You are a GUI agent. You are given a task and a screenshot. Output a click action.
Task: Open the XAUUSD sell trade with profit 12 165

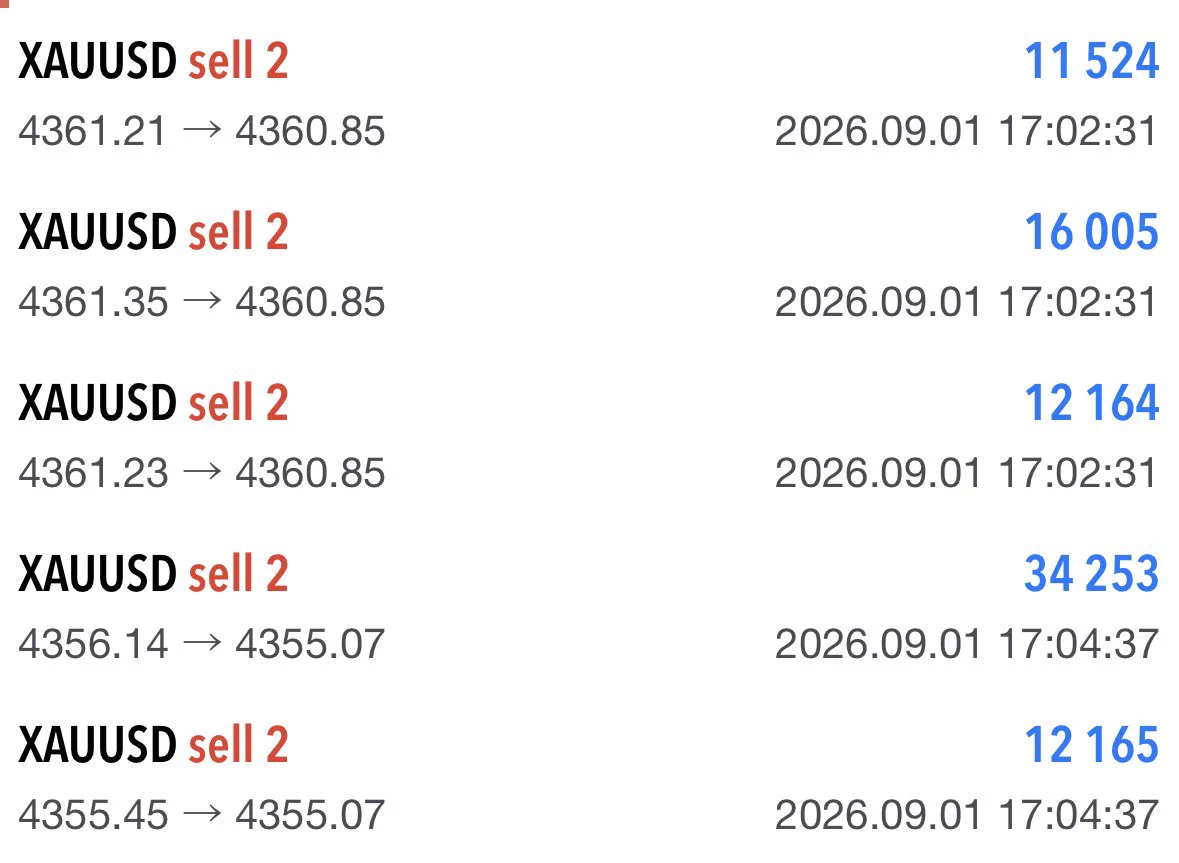(x=590, y=778)
